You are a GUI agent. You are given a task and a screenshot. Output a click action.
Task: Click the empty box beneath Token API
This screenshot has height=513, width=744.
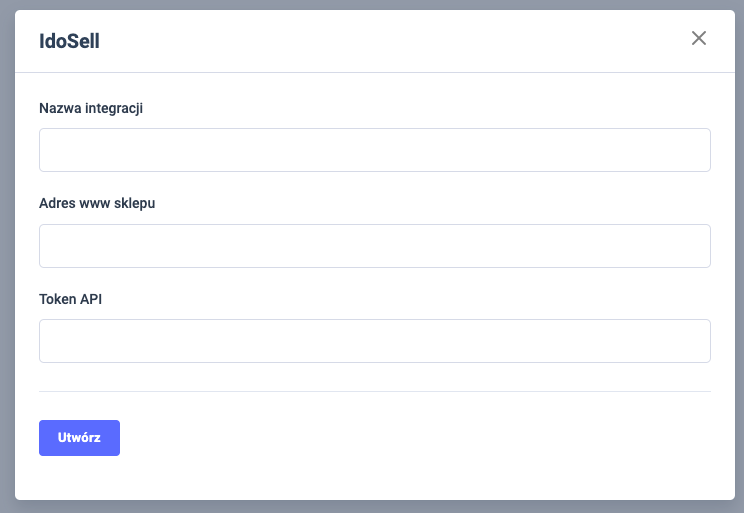(374, 341)
